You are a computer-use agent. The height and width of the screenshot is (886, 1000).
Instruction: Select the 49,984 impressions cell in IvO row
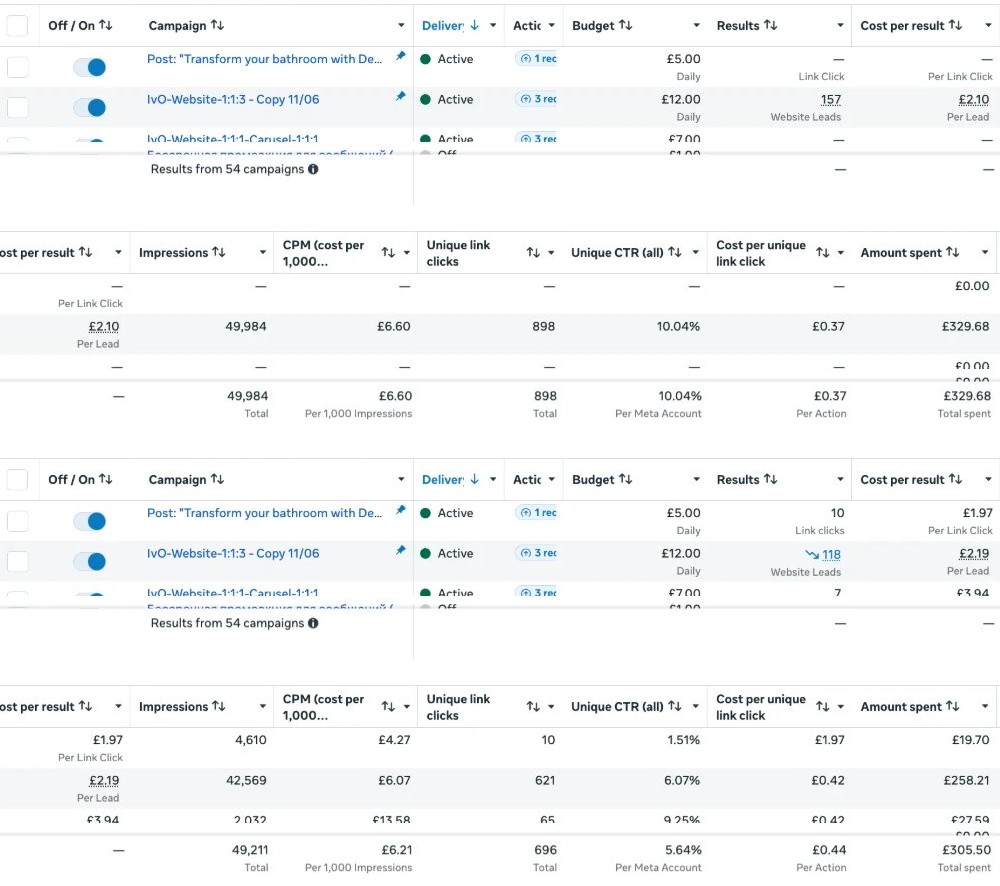pyautogui.click(x=246, y=327)
